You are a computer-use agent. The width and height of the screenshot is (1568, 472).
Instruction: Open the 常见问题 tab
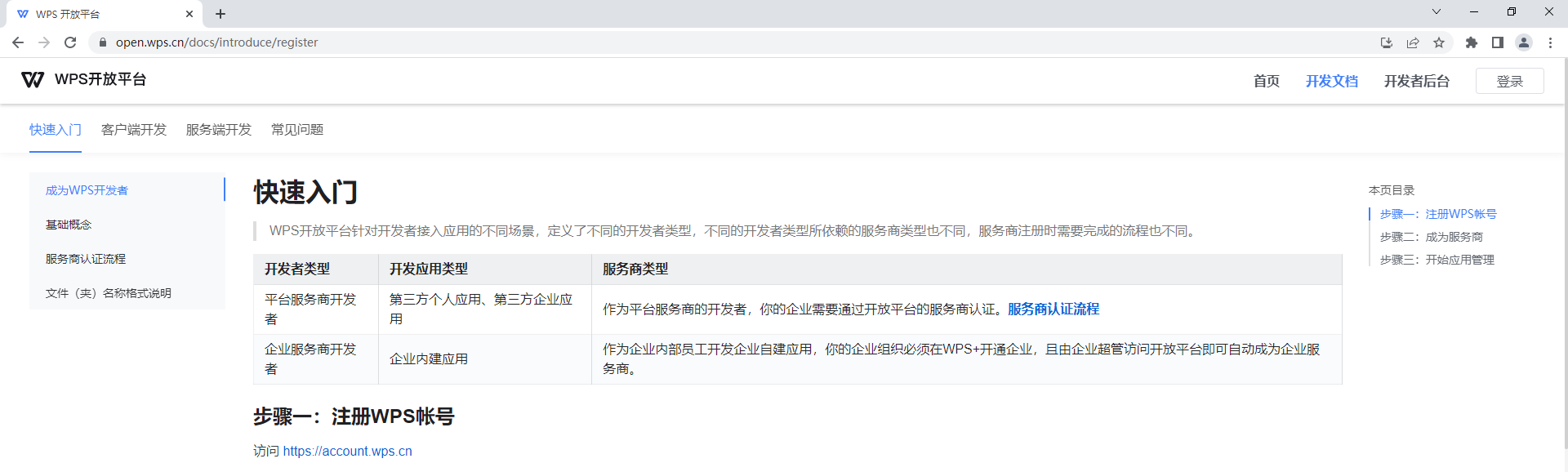(x=297, y=130)
